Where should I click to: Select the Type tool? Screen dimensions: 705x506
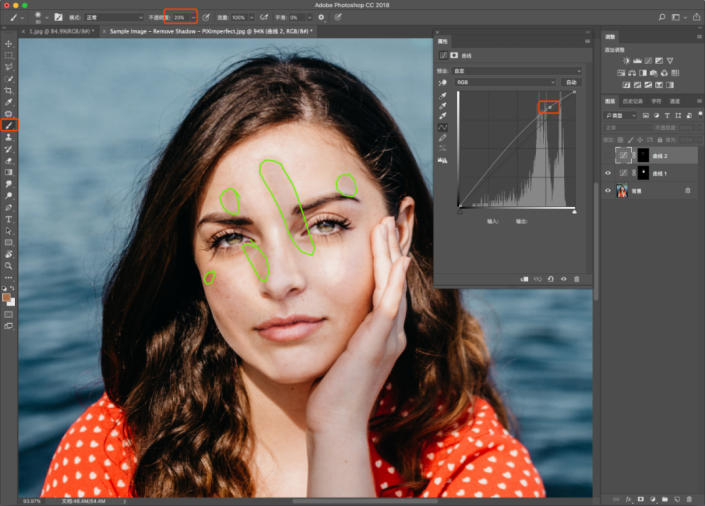(9, 219)
